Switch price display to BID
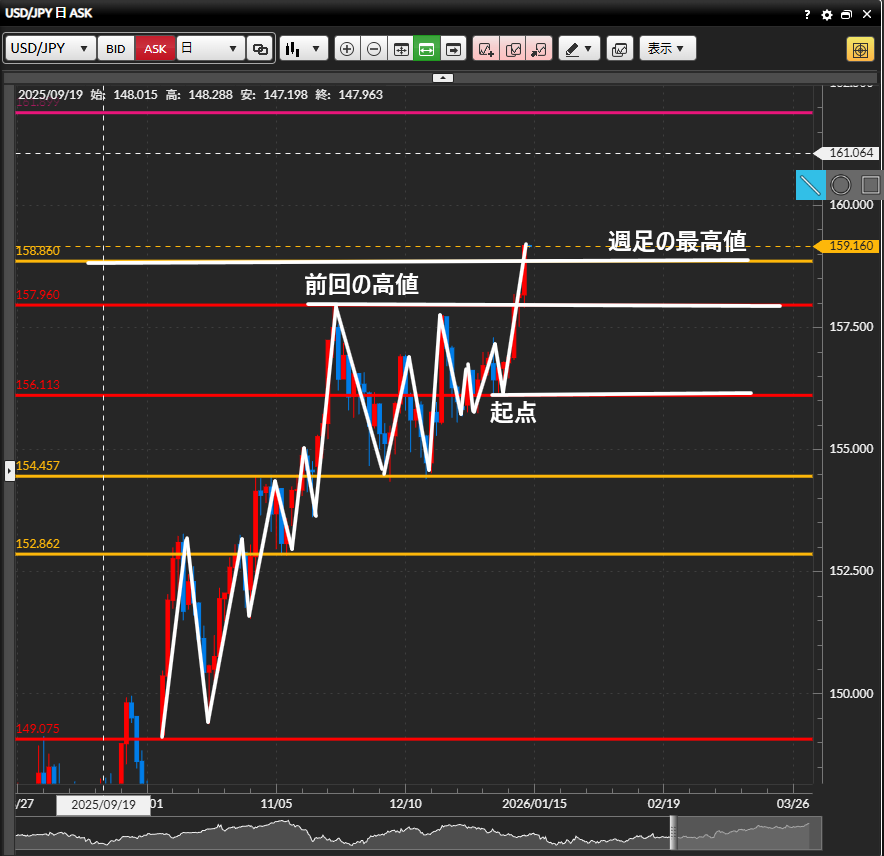 [116, 49]
